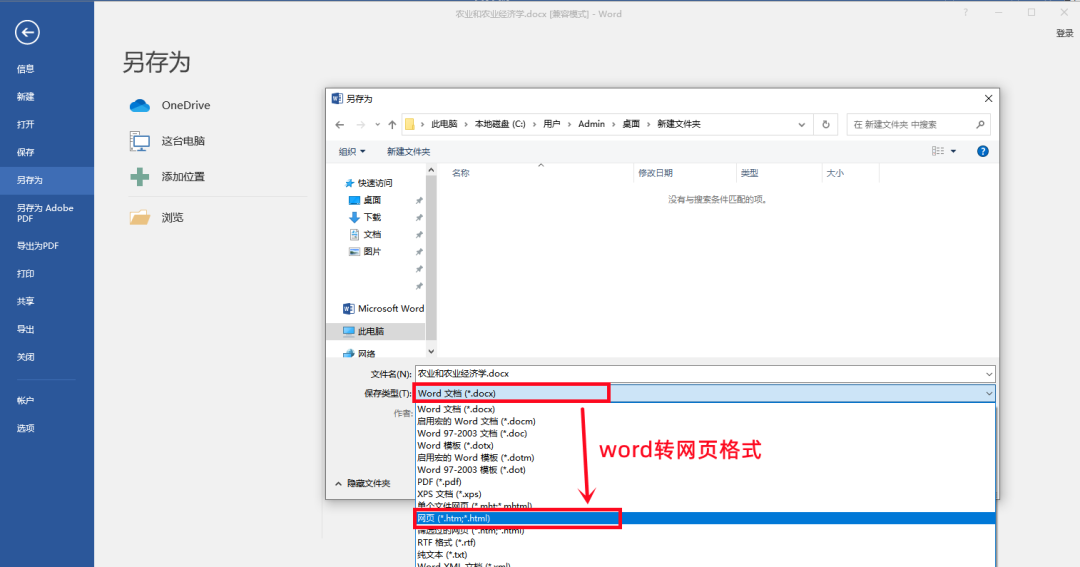The height and width of the screenshot is (567, 1080).
Task: Choose RTF 格式 (*.rtf) option
Action: [705, 543]
